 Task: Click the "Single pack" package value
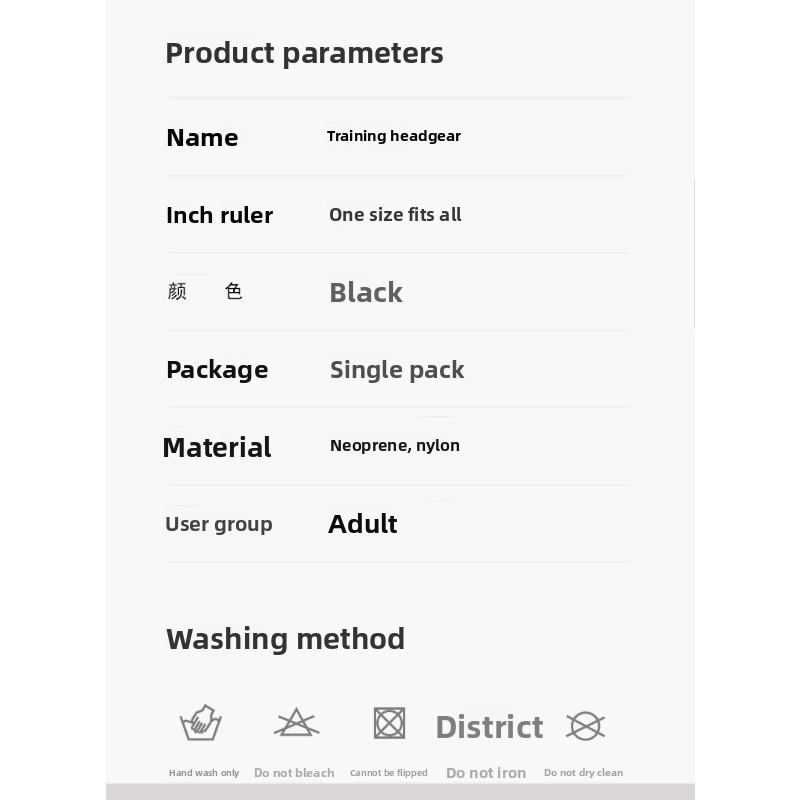397,370
